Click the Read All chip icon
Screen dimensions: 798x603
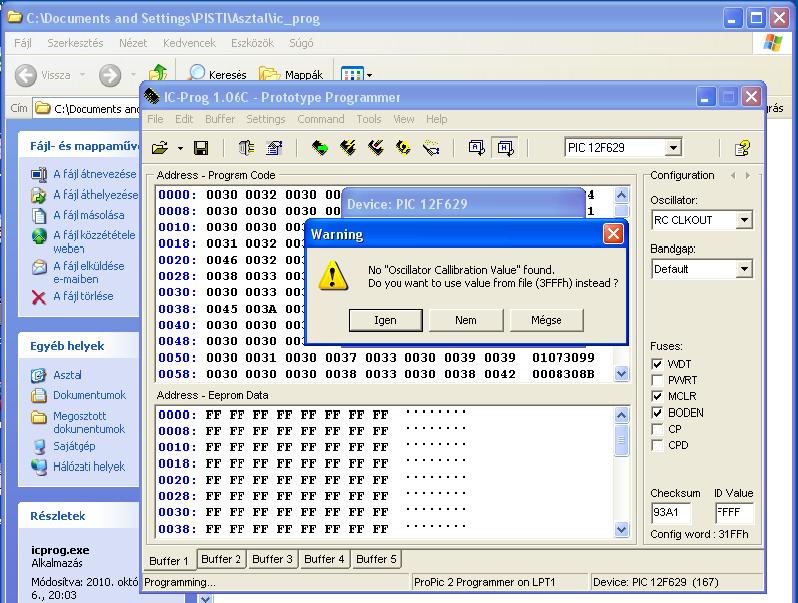tap(320, 148)
